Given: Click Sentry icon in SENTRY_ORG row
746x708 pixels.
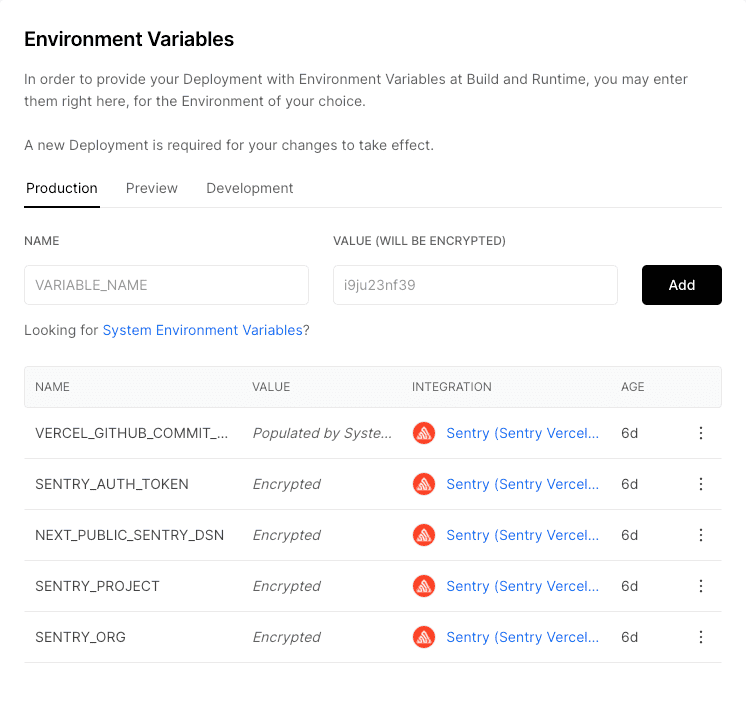Looking at the screenshot, I should 424,637.
